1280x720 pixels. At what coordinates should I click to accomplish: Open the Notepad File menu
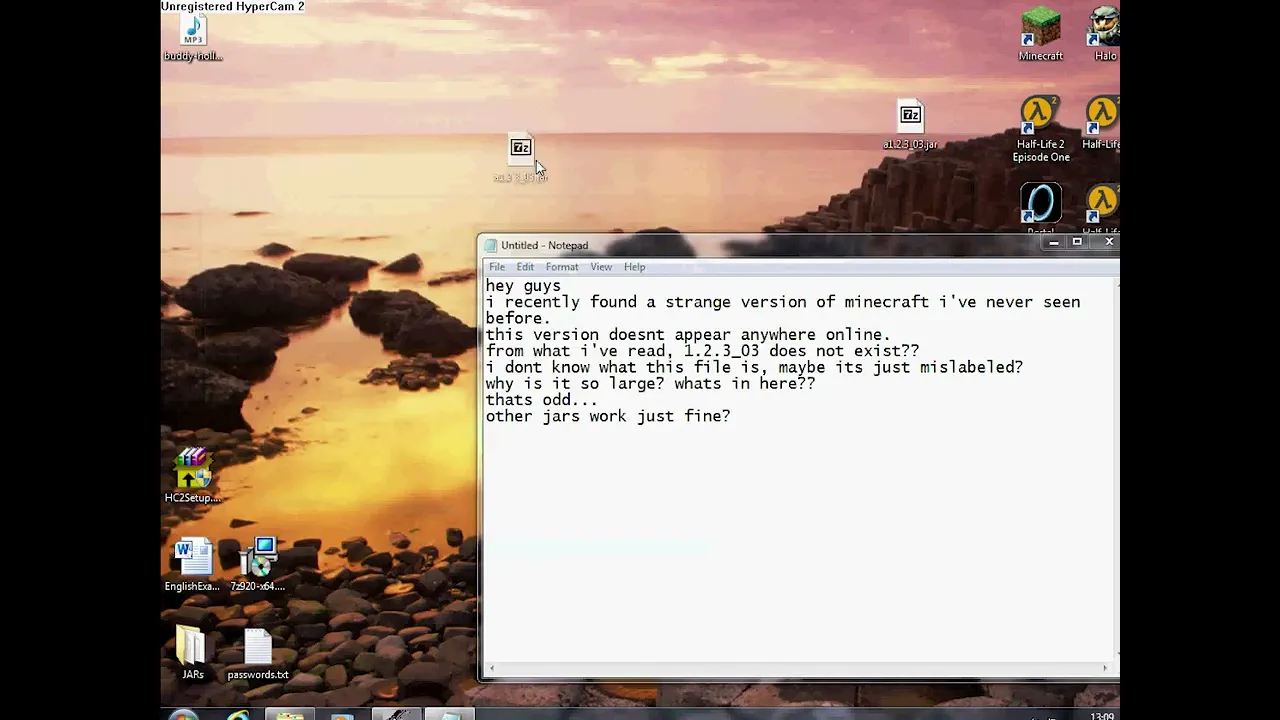click(497, 267)
